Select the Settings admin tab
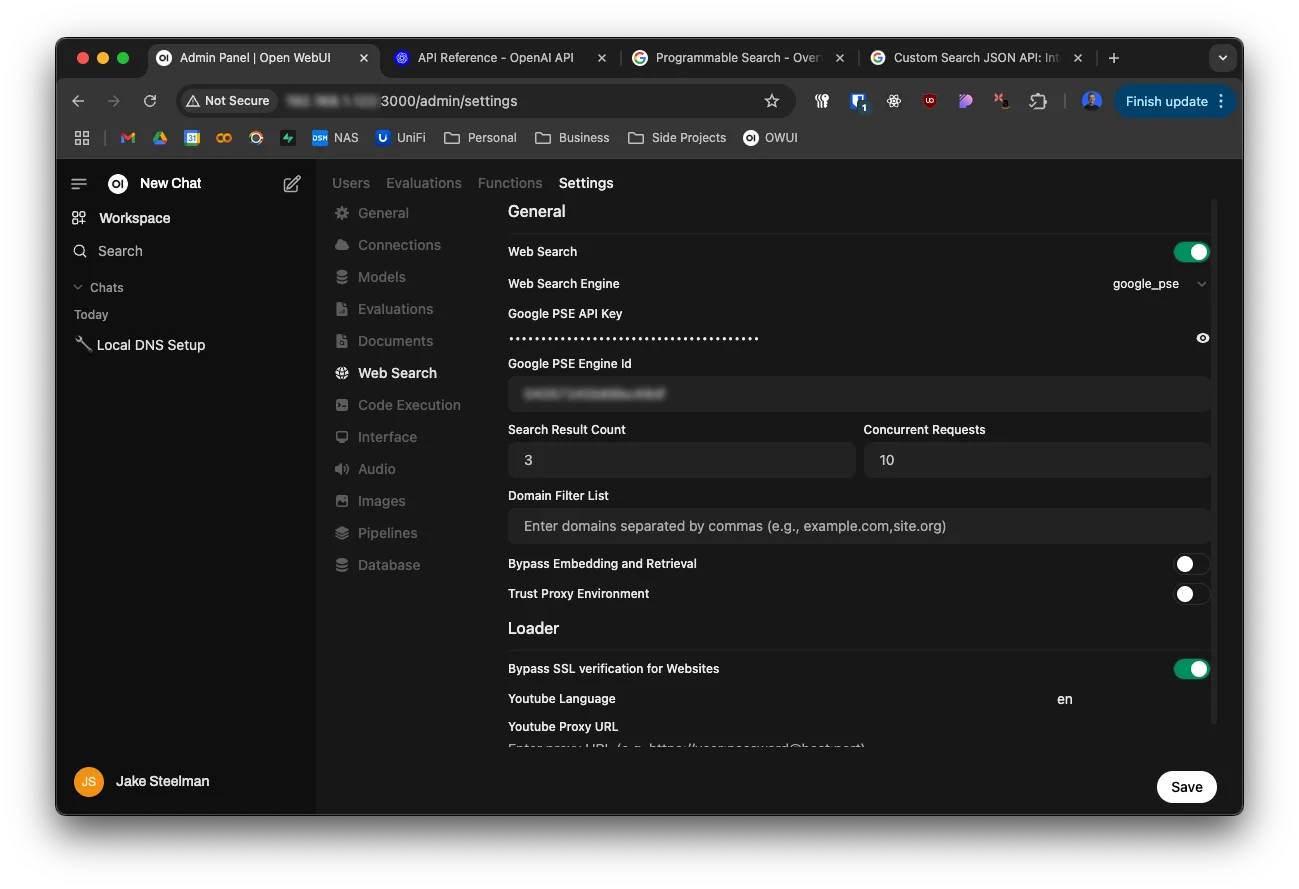Viewport: 1299px width, 889px height. (586, 183)
